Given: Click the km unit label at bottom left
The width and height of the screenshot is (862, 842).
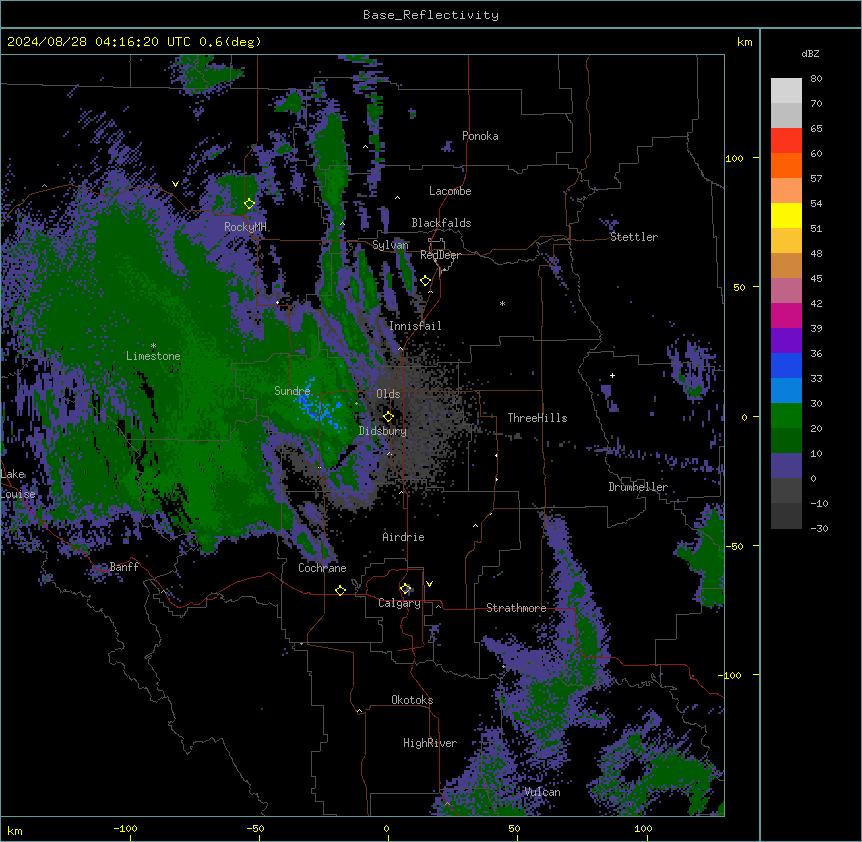Looking at the screenshot, I should 15,830.
